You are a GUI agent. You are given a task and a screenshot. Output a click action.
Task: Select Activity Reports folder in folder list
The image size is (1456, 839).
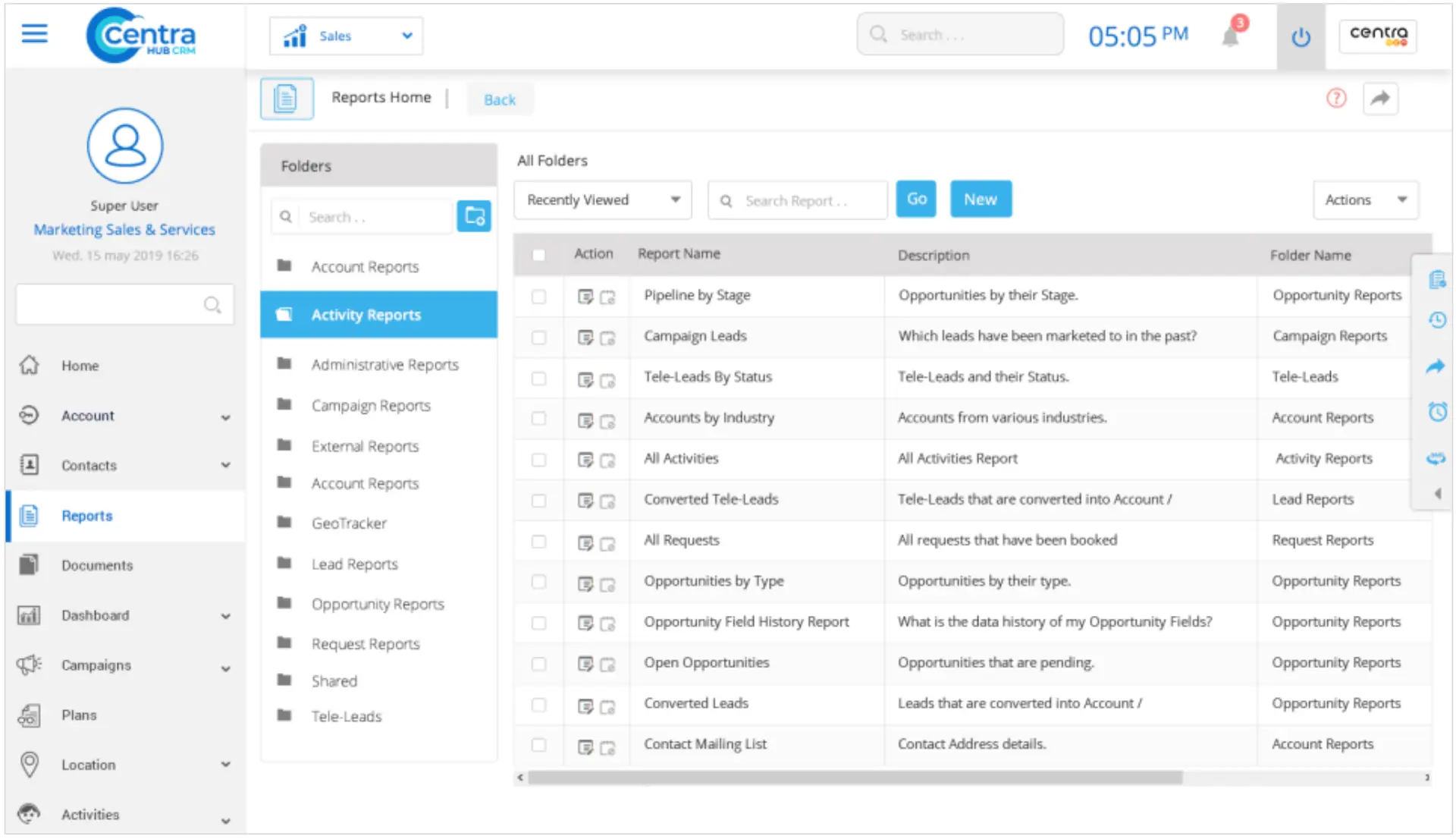point(366,314)
